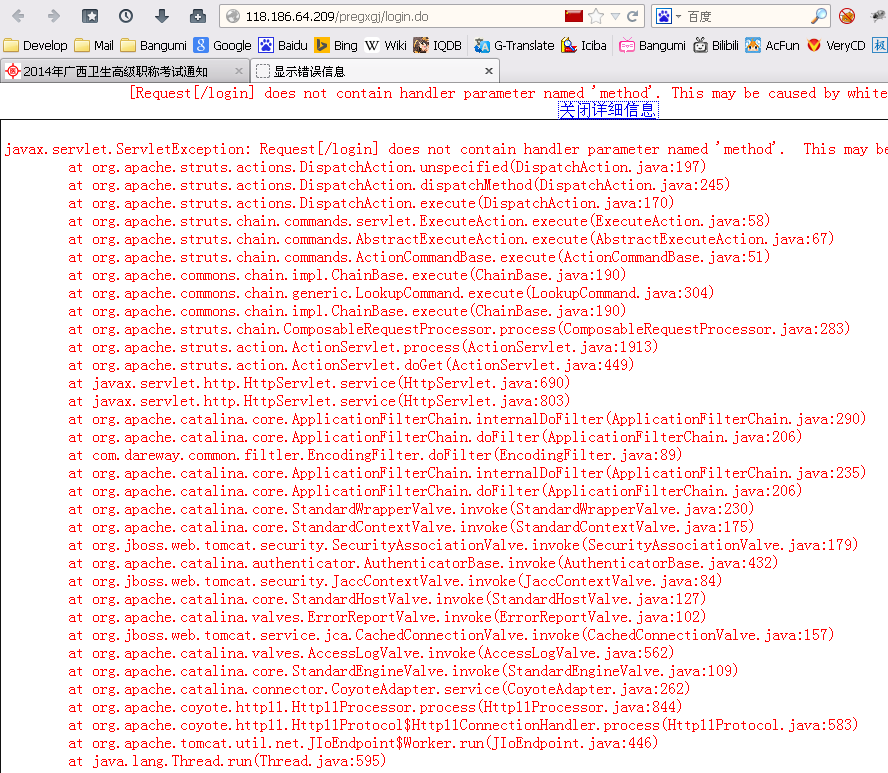888x773 pixels.
Task: Click the search magnifier icon
Action: point(819,16)
